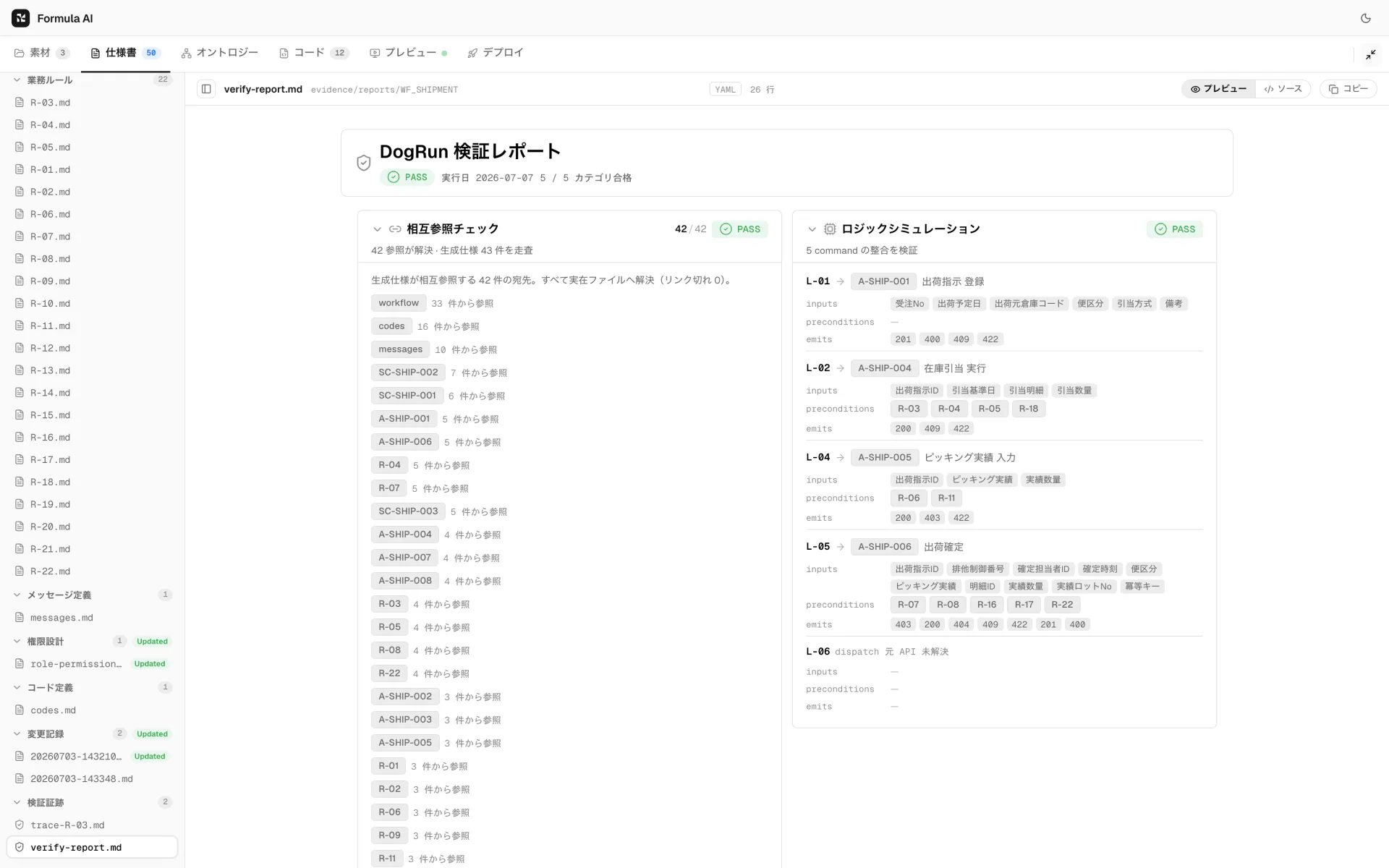Click the file icon of R-03.md
1389x868 pixels.
click(x=20, y=103)
